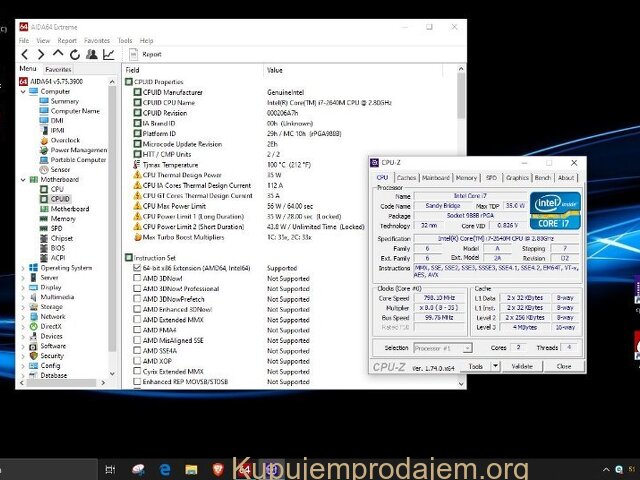Toggle the AMD 3DNow! checkbox
Viewport: 640px width, 480px height.
click(x=137, y=278)
